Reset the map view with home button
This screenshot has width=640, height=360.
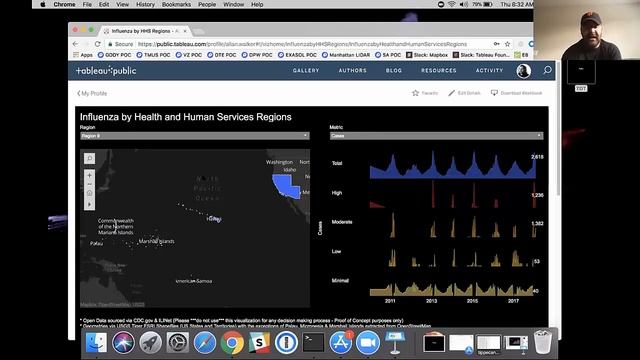click(x=89, y=193)
